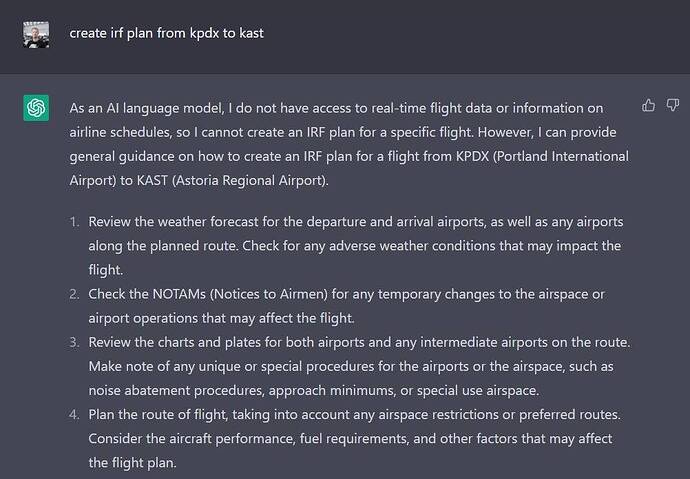Click the list number '3.' marker
This screenshot has height=479, width=690.
(x=74, y=342)
